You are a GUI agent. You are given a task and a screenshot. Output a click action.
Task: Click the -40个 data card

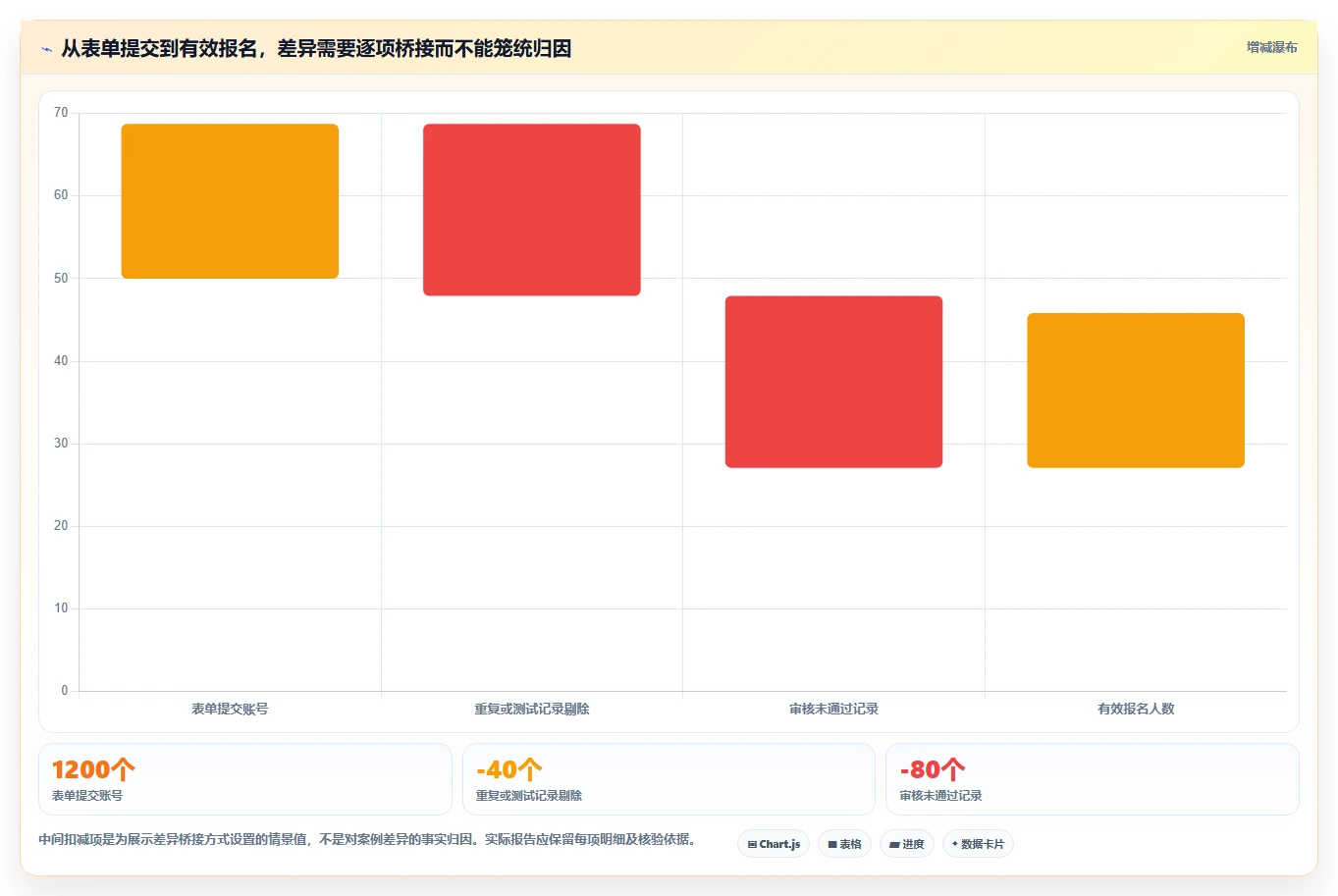(669, 779)
